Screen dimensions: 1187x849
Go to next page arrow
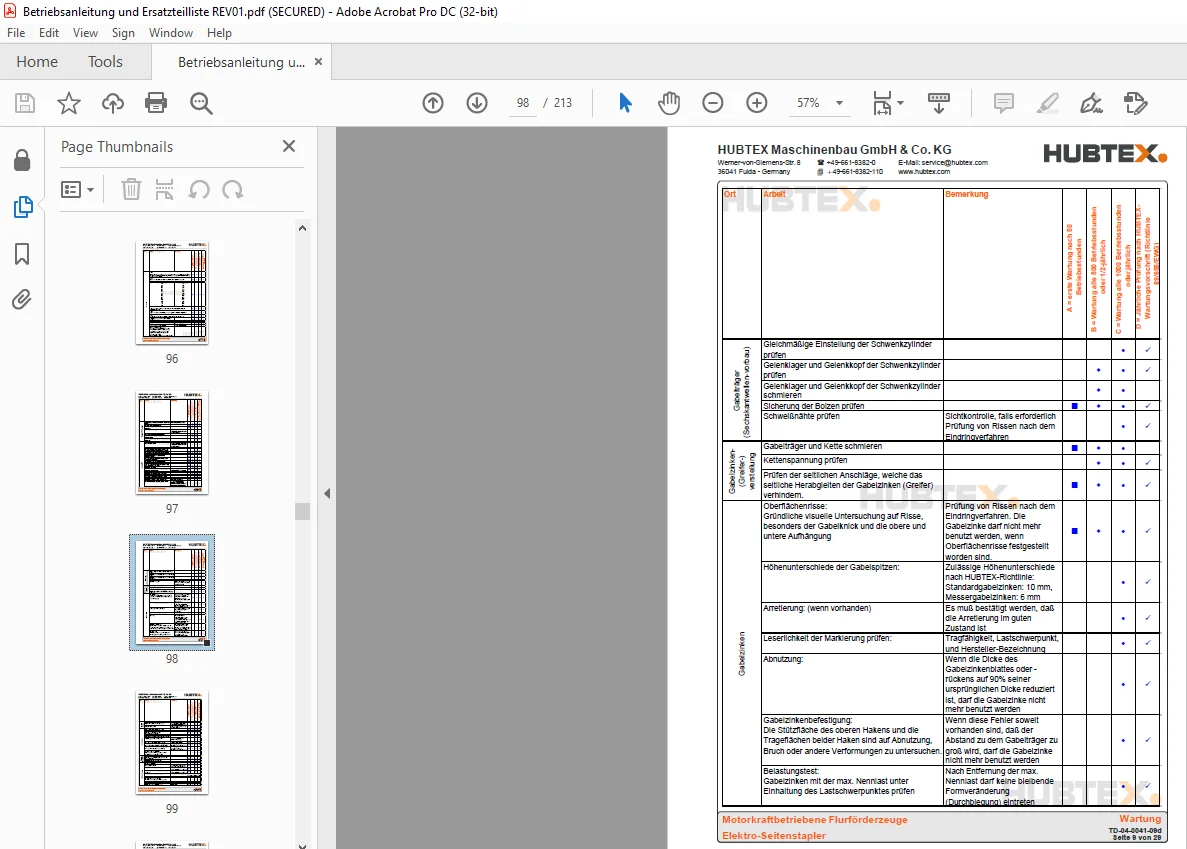coord(477,103)
